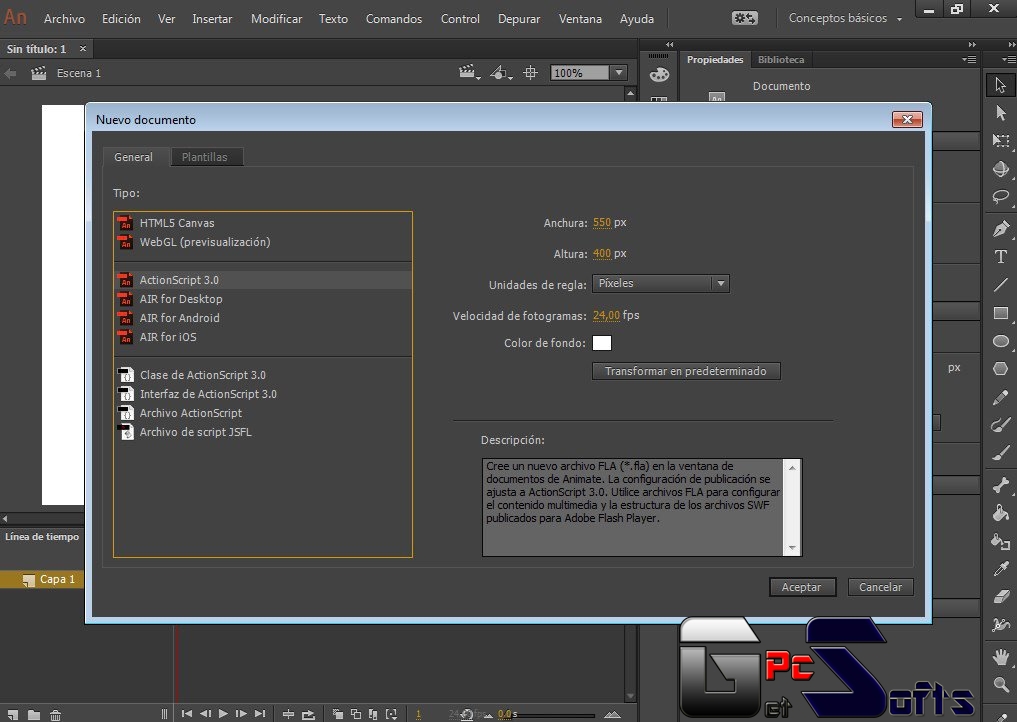
Task: Select the Line tool
Action: (1000, 285)
